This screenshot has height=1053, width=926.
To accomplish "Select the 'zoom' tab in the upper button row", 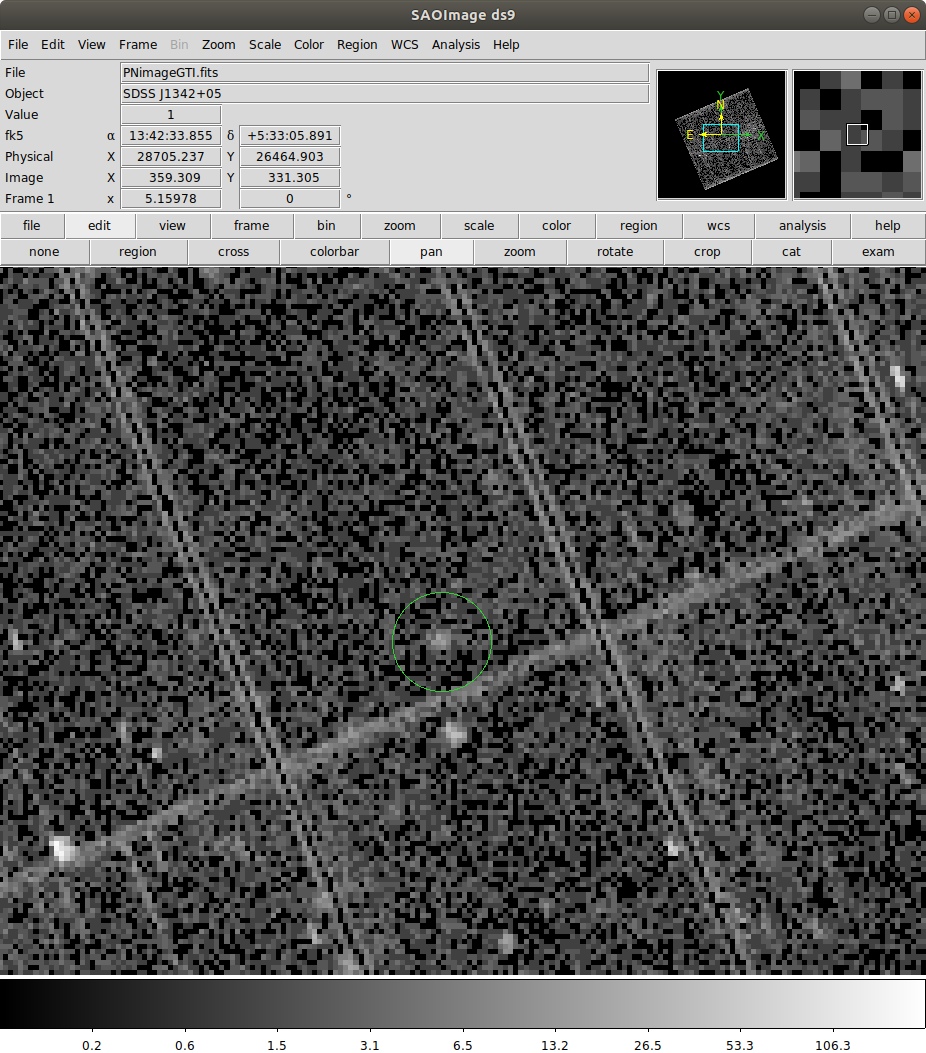I will [400, 226].
